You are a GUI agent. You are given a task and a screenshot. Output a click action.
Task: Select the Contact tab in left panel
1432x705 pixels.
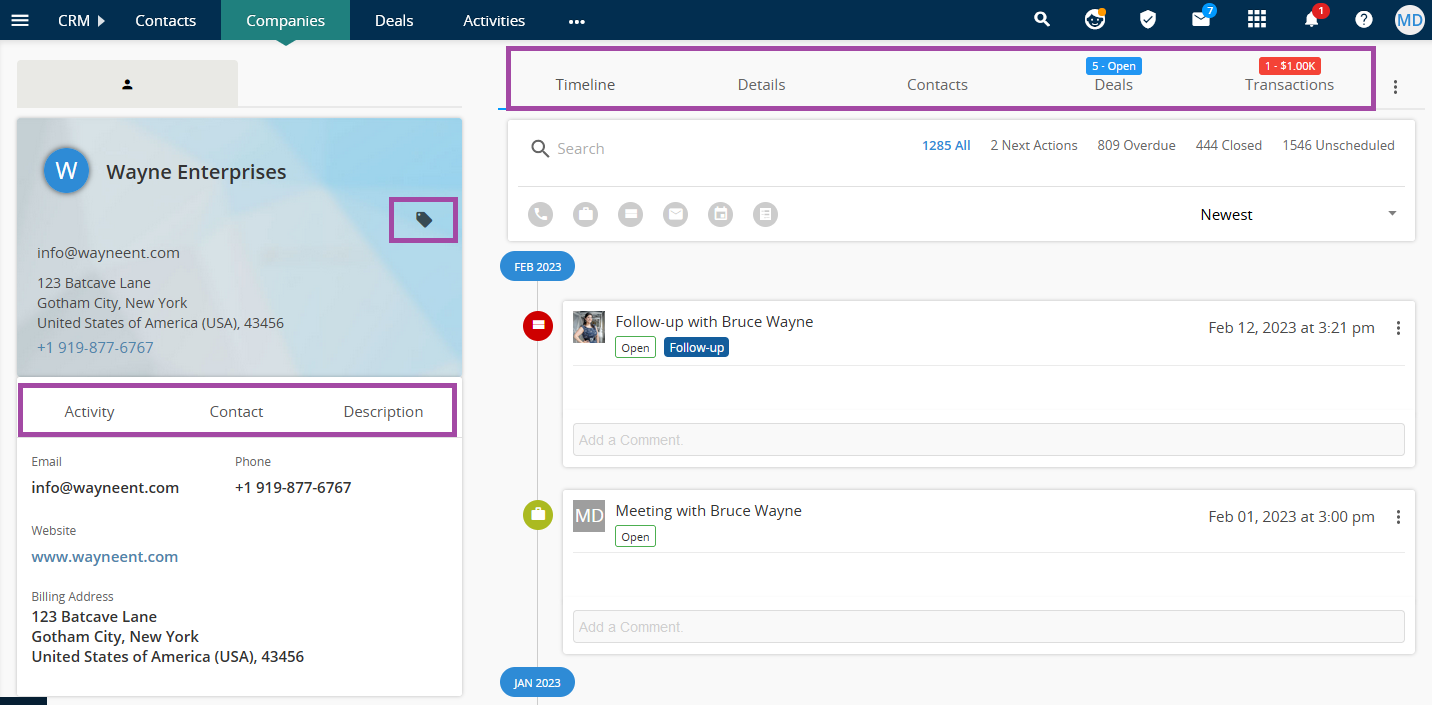(236, 412)
